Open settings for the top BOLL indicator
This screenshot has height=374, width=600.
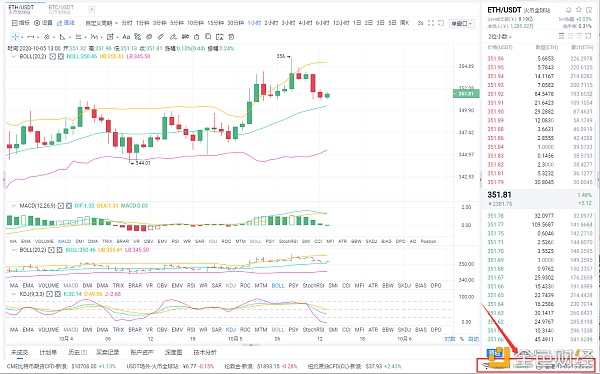pos(53,56)
